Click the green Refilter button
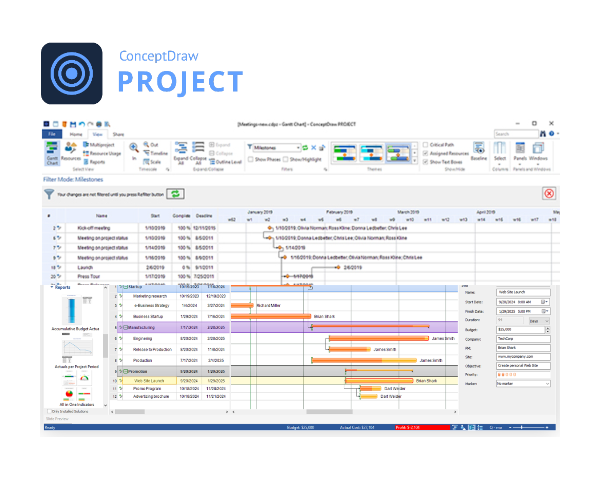The height and width of the screenshot is (477, 600). (175, 194)
